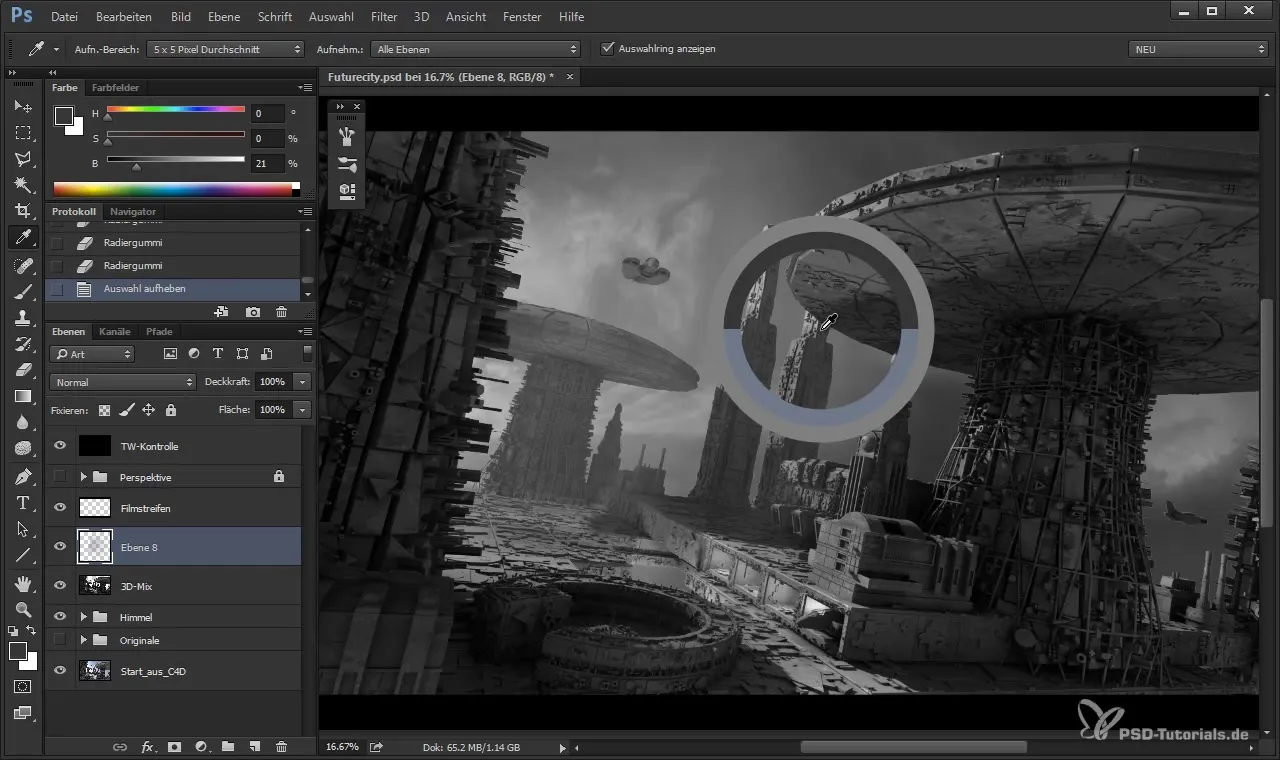This screenshot has height=760, width=1280.
Task: Select the Rectangular Marquee tool
Action: 23,132
